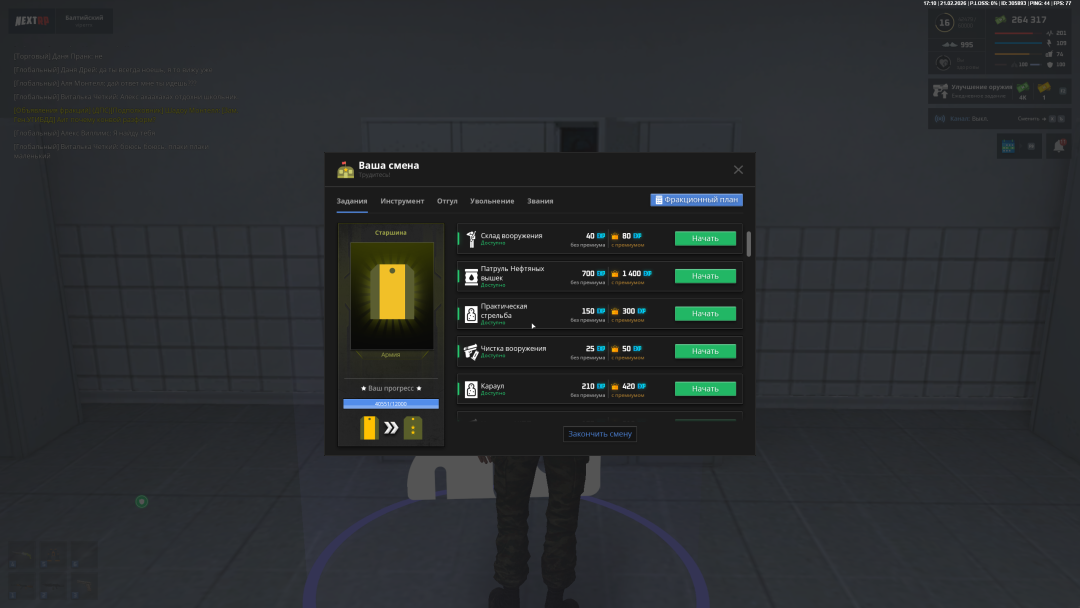This screenshot has width=1080, height=608.
Task: Open the notifications bell icon
Action: [1057, 146]
